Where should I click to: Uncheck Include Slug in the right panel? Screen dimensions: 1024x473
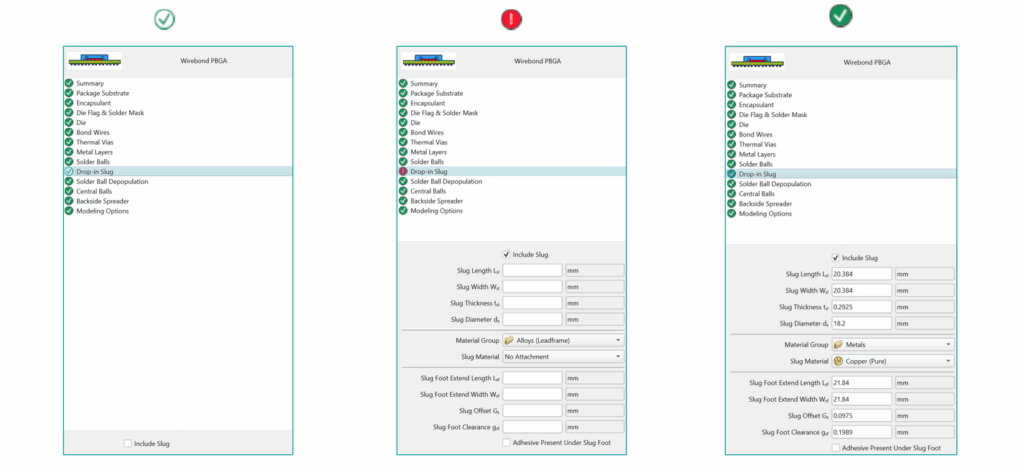pos(836,258)
